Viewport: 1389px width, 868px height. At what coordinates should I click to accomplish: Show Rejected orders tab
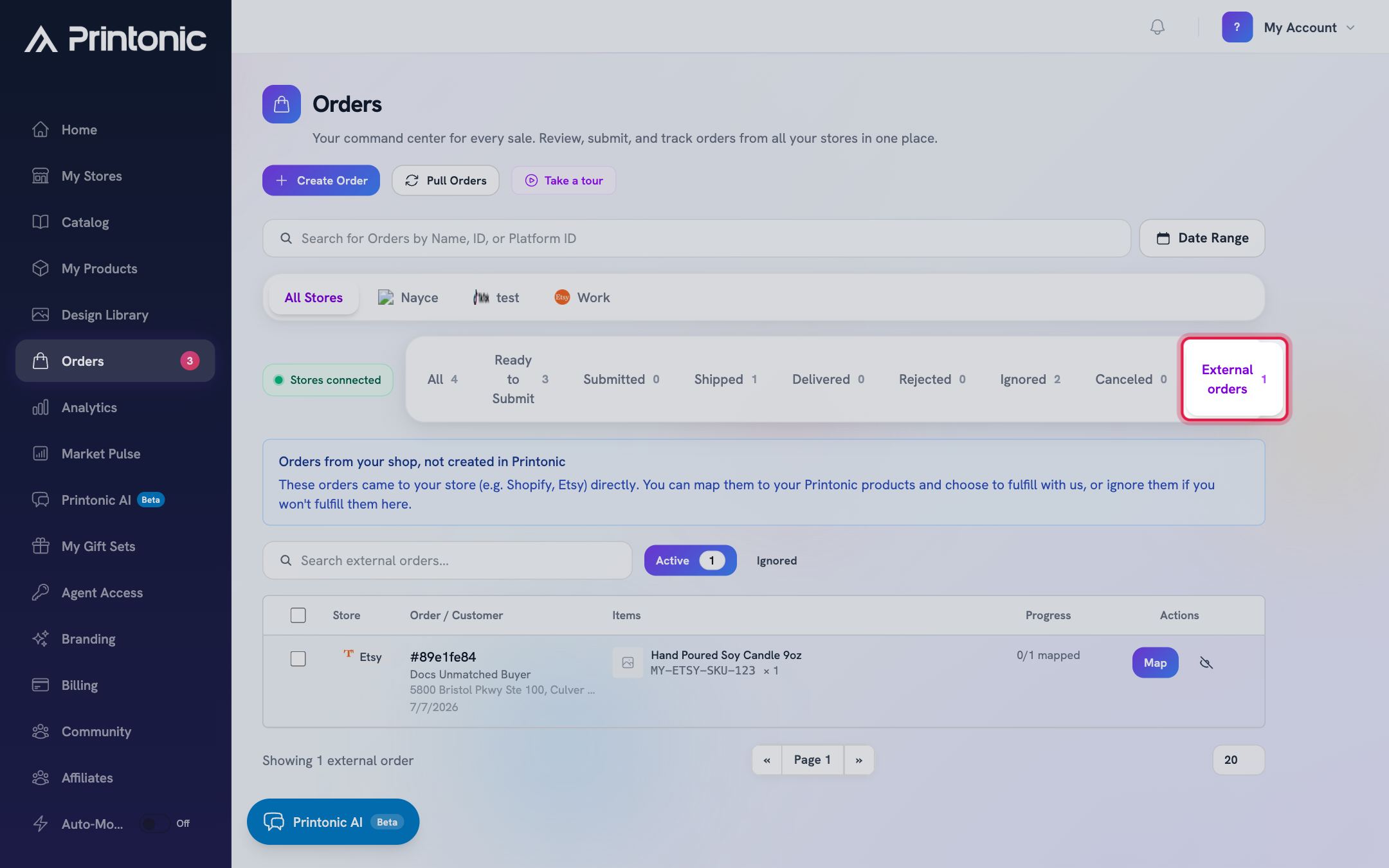[x=932, y=379]
